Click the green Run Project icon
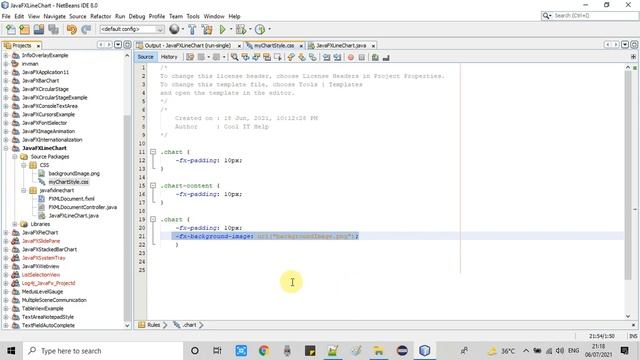 pos(222,29)
